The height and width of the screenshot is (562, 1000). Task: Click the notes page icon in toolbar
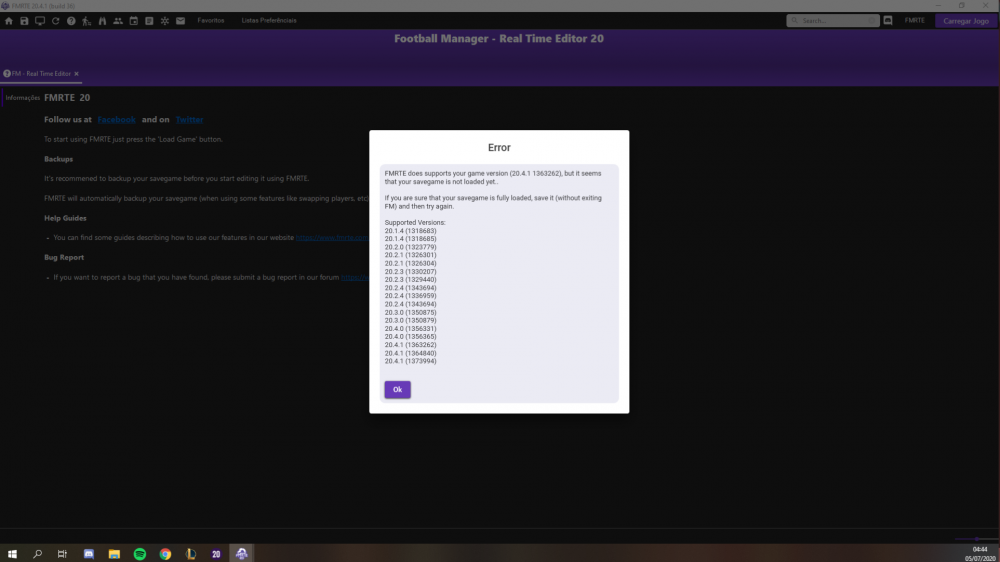[x=149, y=21]
